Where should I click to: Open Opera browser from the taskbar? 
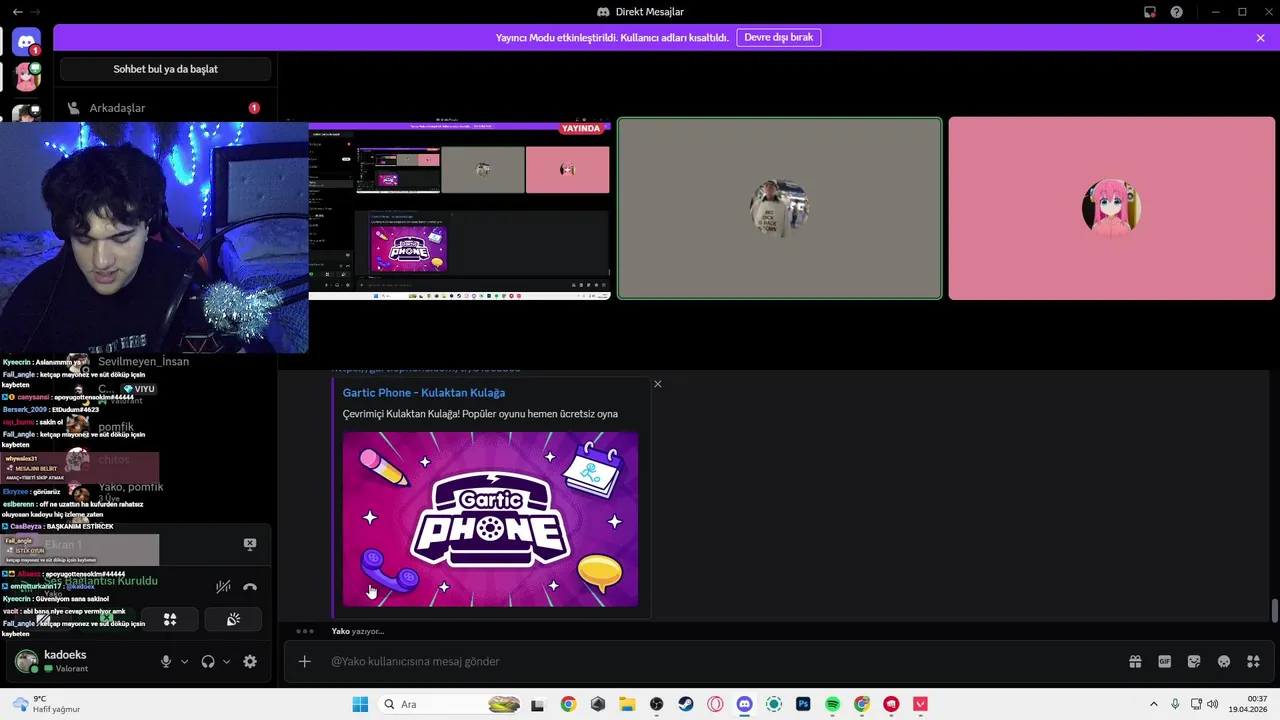coord(715,704)
